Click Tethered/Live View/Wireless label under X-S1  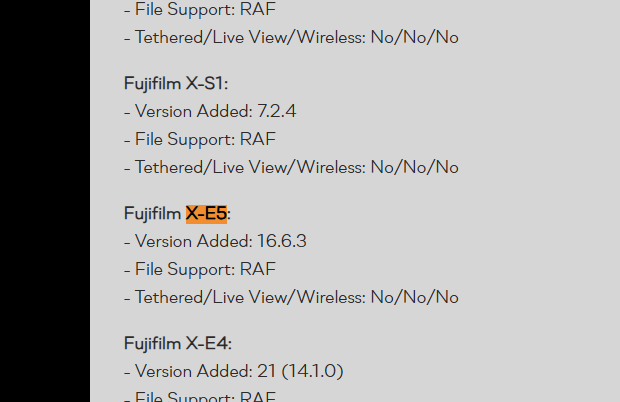click(250, 167)
